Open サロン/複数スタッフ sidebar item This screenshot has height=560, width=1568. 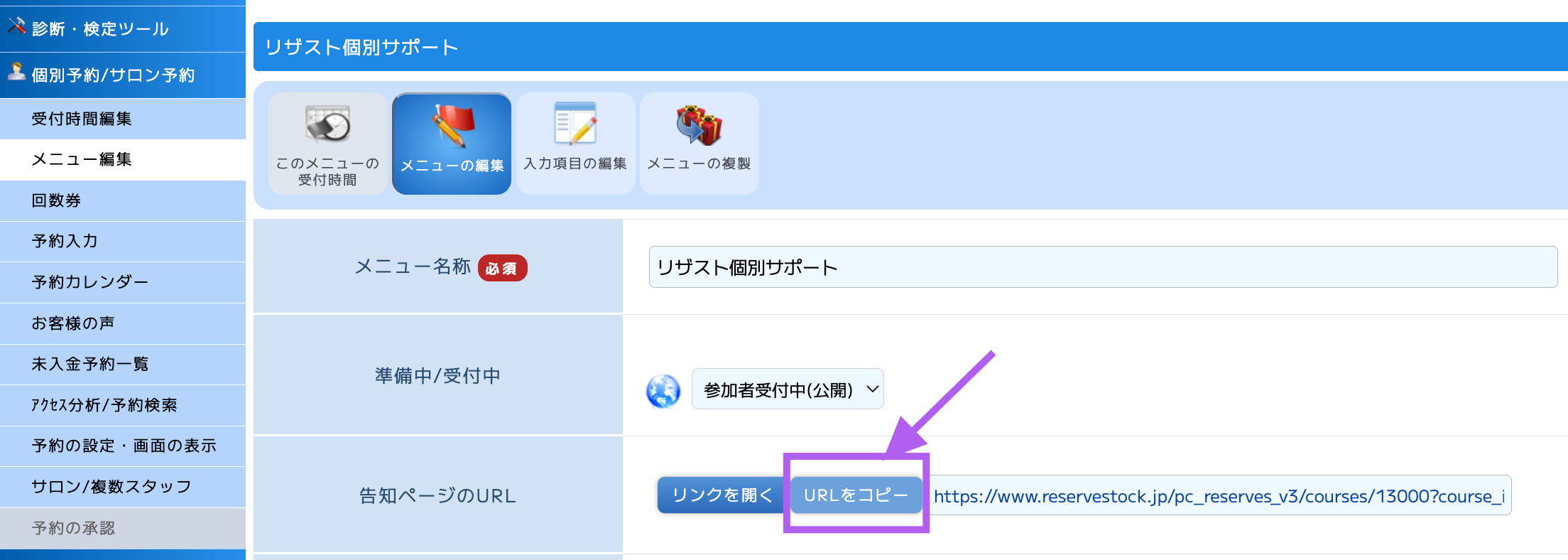pyautogui.click(x=111, y=487)
